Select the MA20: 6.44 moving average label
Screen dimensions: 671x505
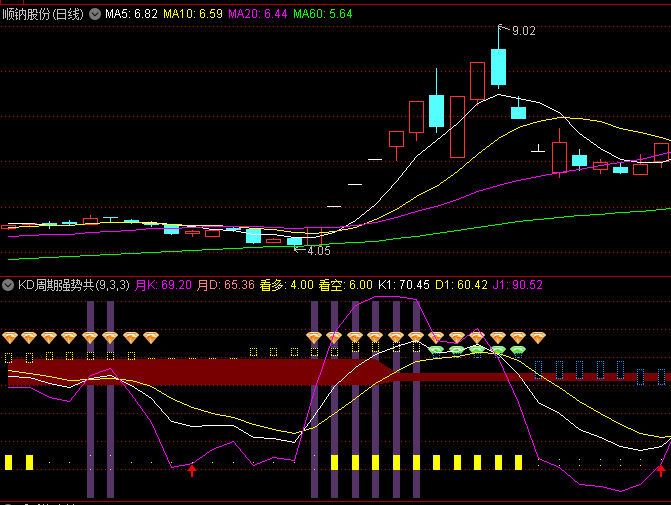click(x=258, y=14)
